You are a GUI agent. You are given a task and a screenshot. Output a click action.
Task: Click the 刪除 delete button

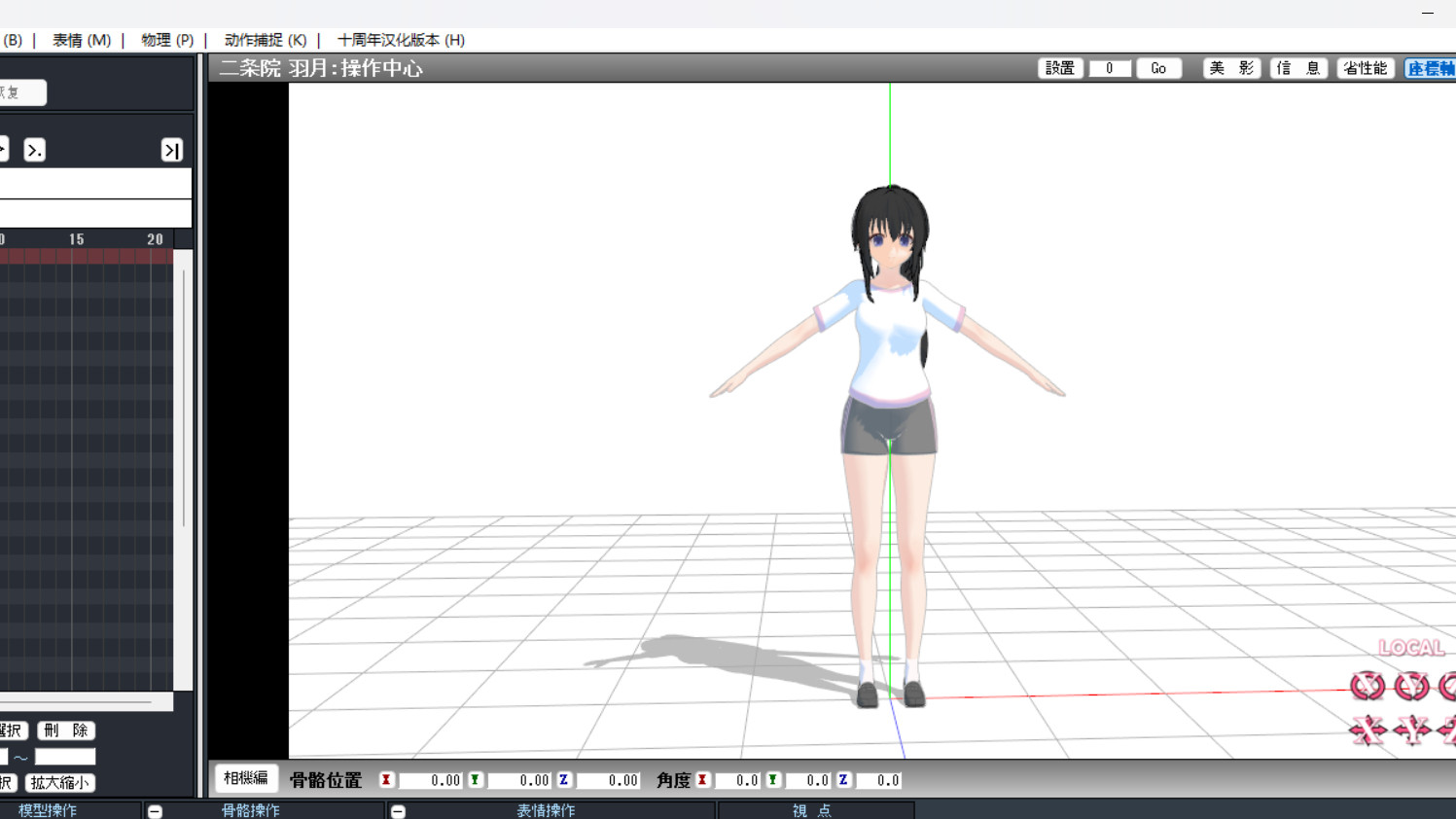(x=66, y=730)
